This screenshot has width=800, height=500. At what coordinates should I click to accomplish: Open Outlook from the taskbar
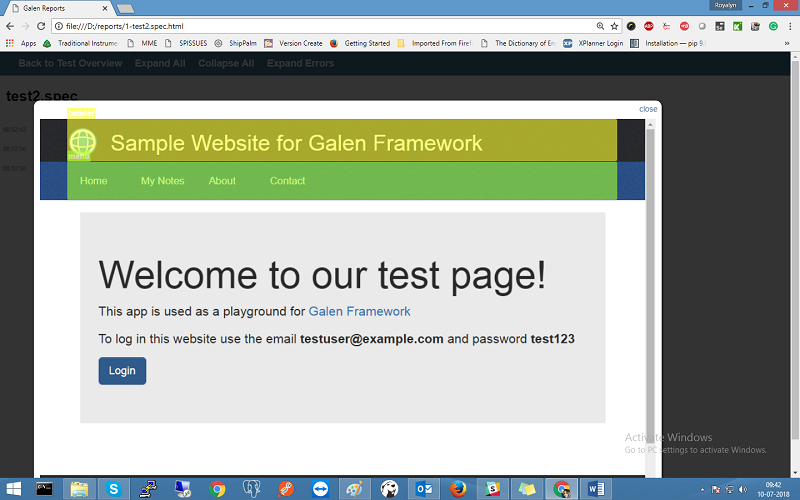[x=424, y=489]
